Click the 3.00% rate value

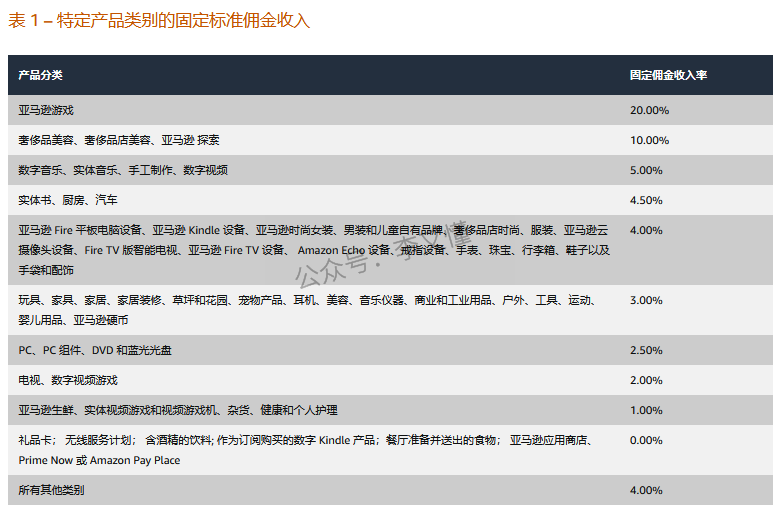pyautogui.click(x=646, y=300)
